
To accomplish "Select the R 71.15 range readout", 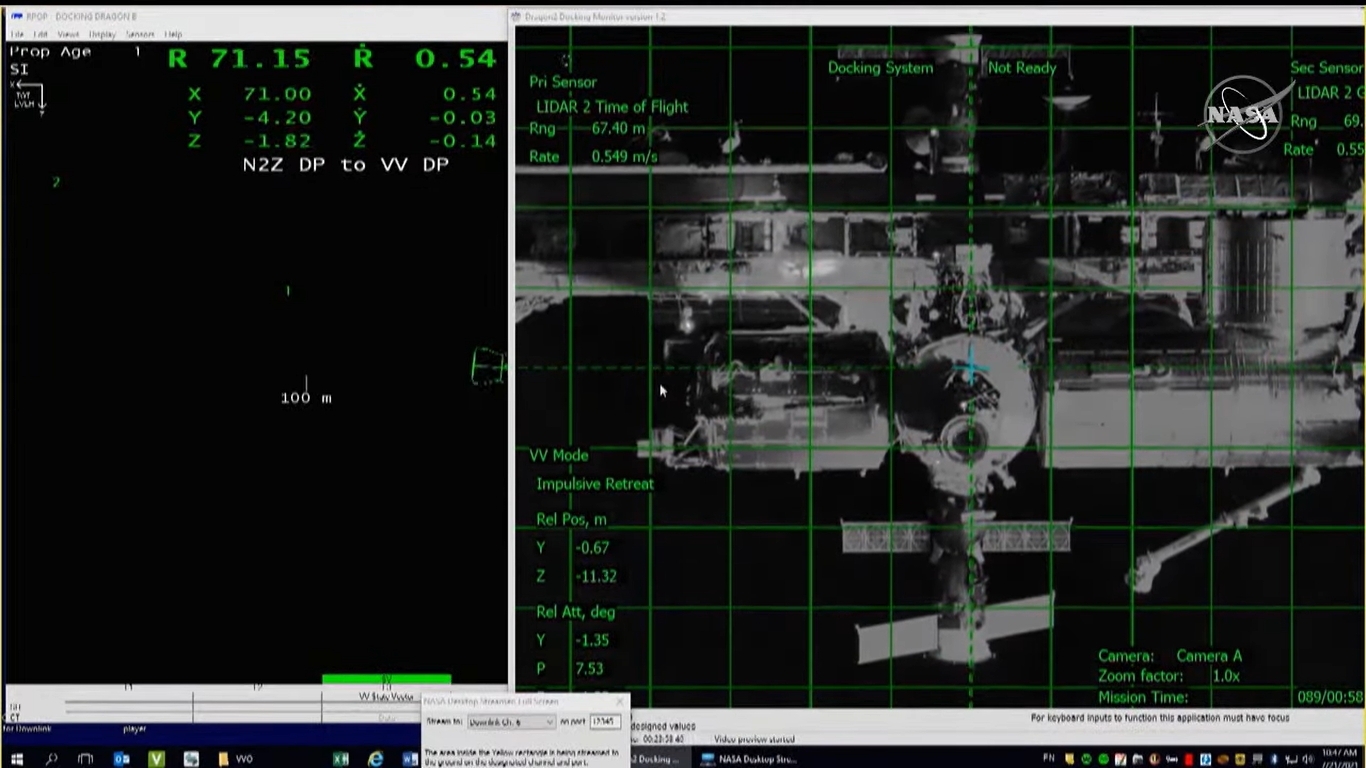I will (x=239, y=58).
